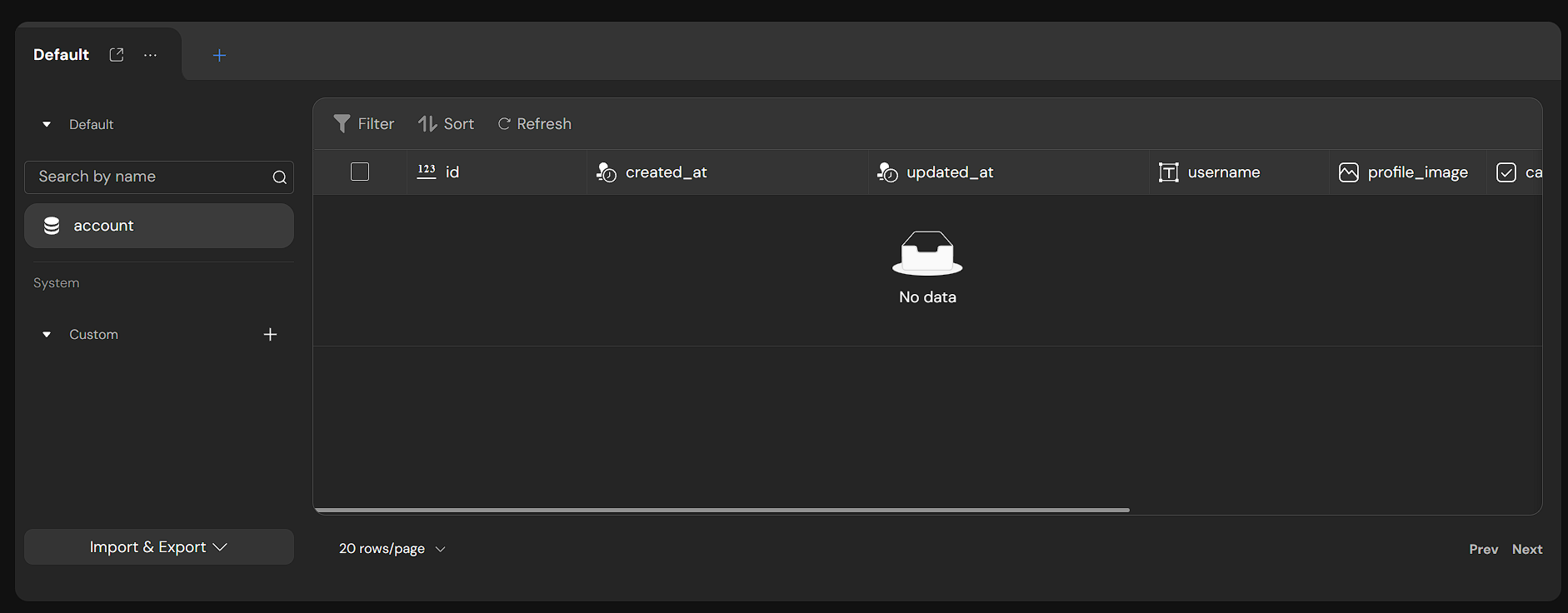Viewport: 1568px width, 613px height.
Task: Click the open-in-new-window icon beside Default
Action: [x=117, y=55]
